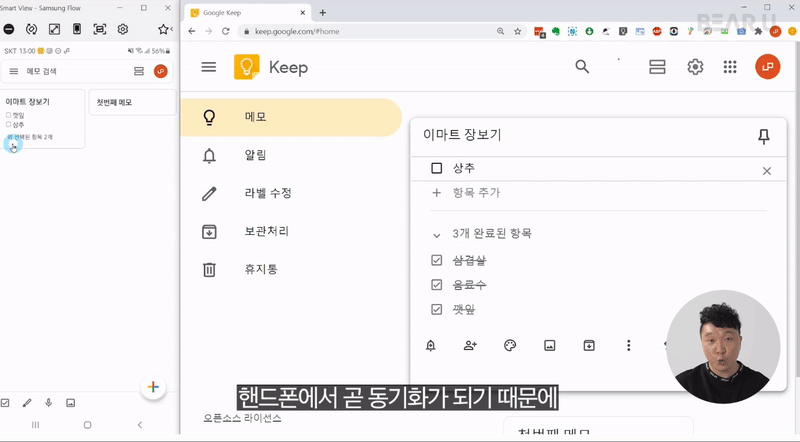Click the Samsung Flow screen capture icon
This screenshot has width=800, height=442.
pyautogui.click(x=100, y=29)
